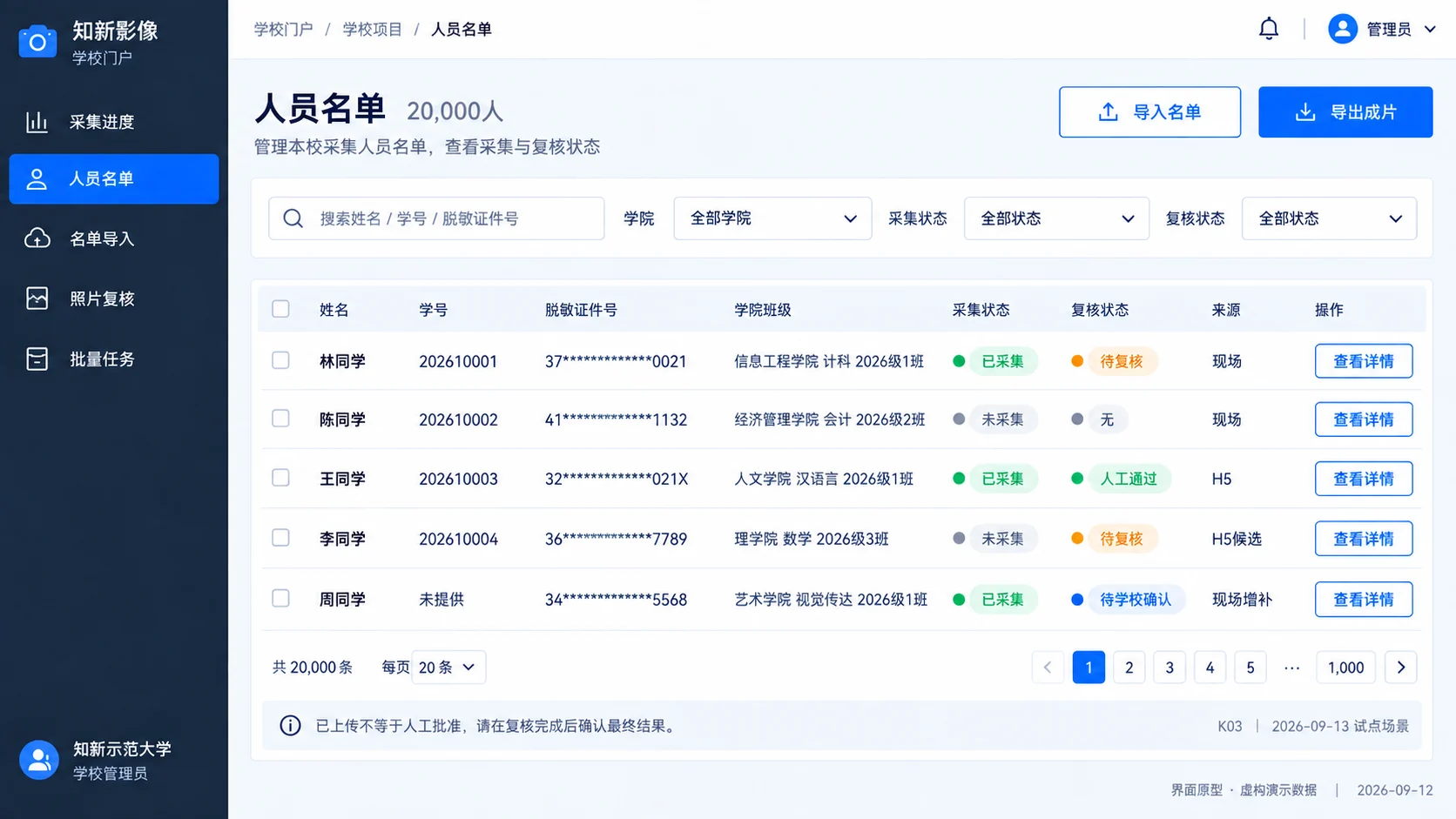Select the 人员名单 person icon in sidebar

point(37,179)
